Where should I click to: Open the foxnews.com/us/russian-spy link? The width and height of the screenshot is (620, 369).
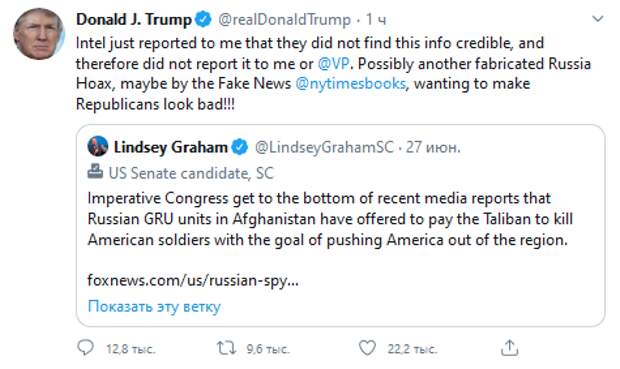[193, 280]
